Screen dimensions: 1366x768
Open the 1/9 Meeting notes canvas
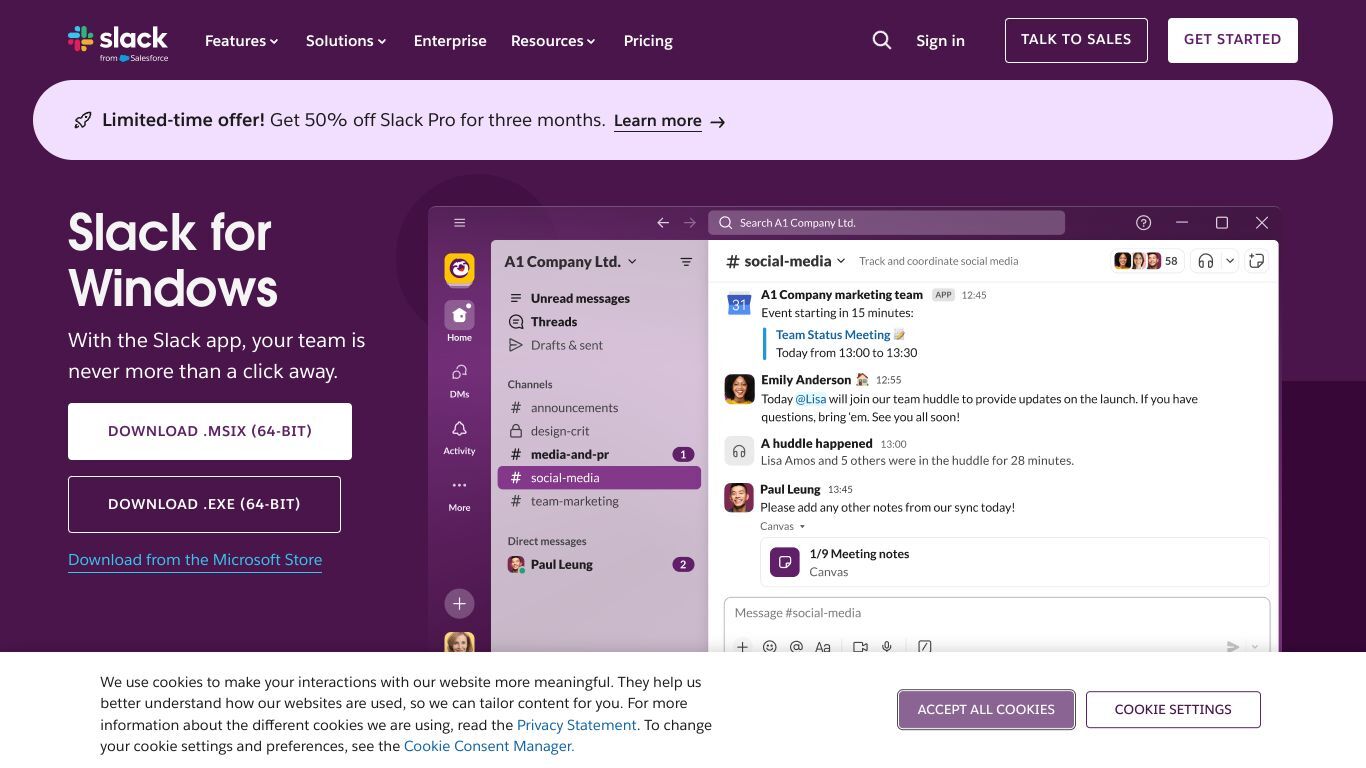pyautogui.click(x=1014, y=562)
